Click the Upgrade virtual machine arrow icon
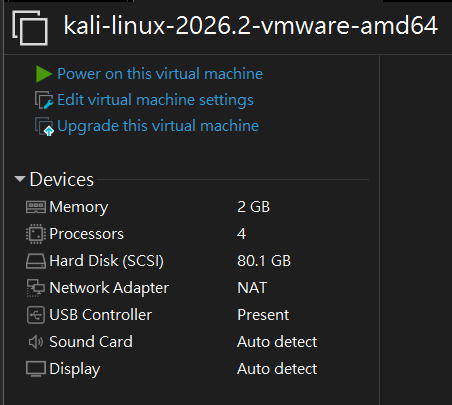The image size is (452, 405). [44, 126]
